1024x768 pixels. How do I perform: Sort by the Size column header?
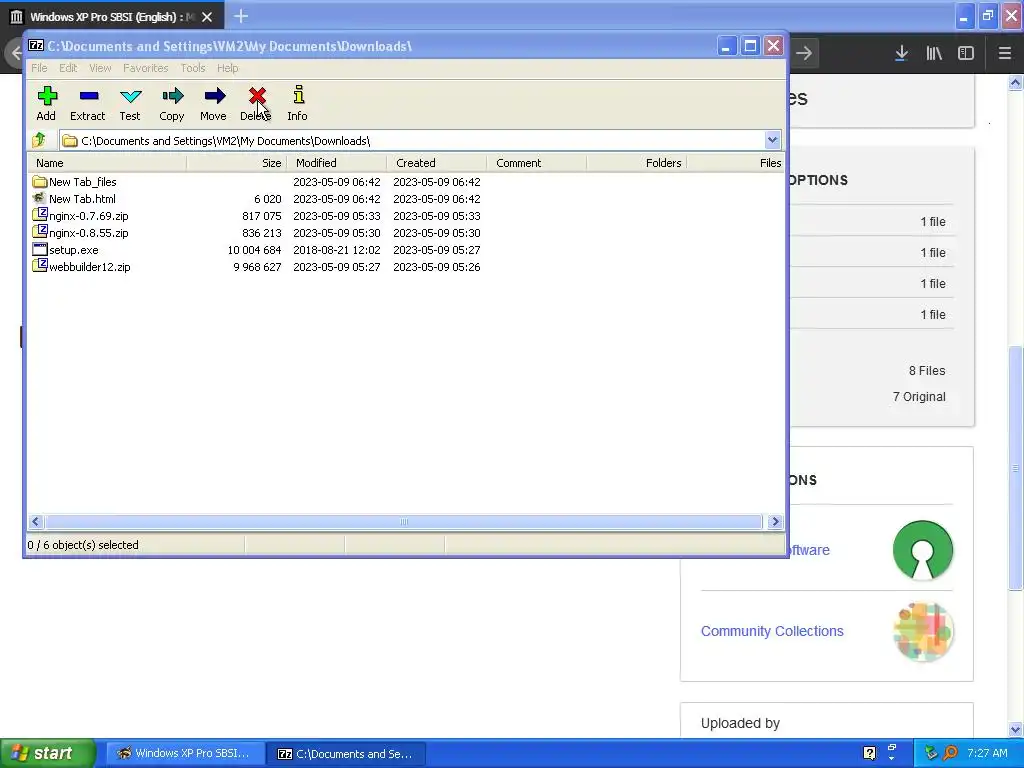[x=237, y=163]
